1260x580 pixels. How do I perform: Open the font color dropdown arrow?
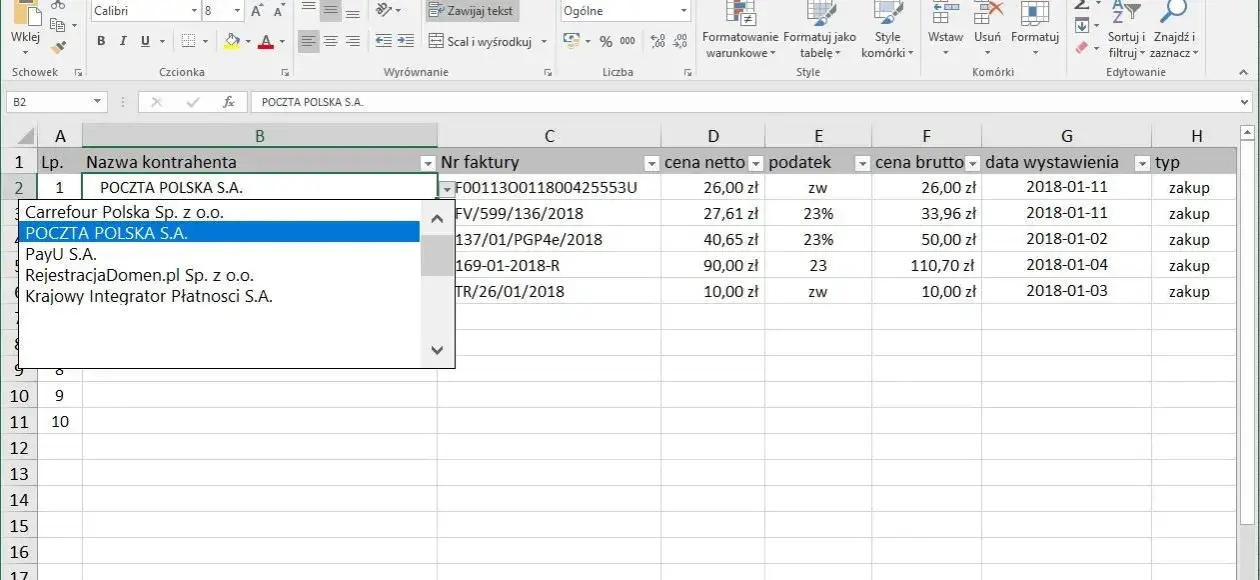281,42
